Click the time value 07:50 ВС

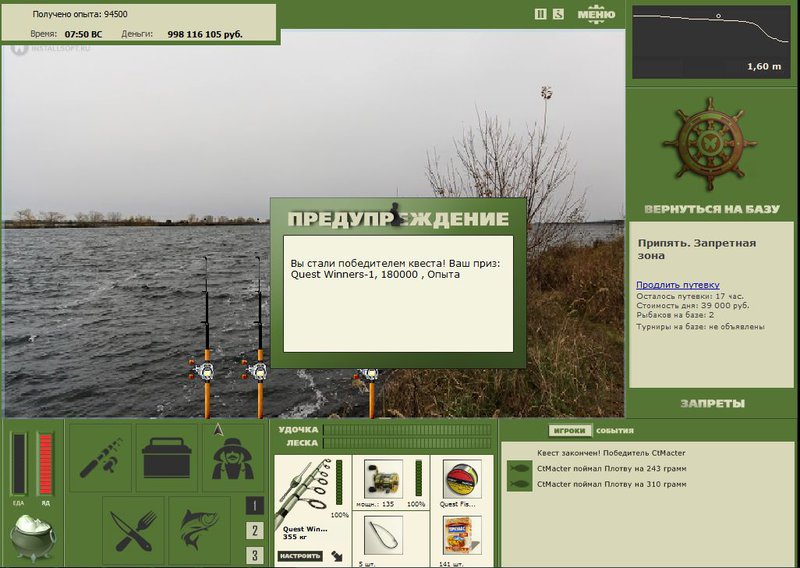pyautogui.click(x=83, y=34)
